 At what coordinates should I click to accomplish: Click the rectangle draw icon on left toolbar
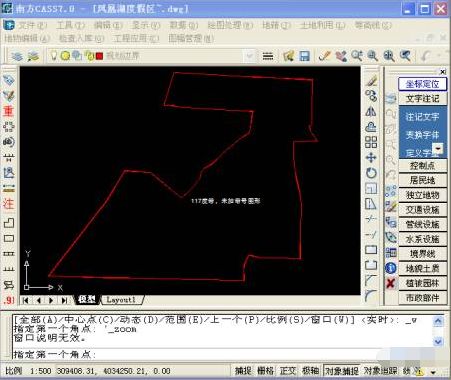click(x=9, y=238)
